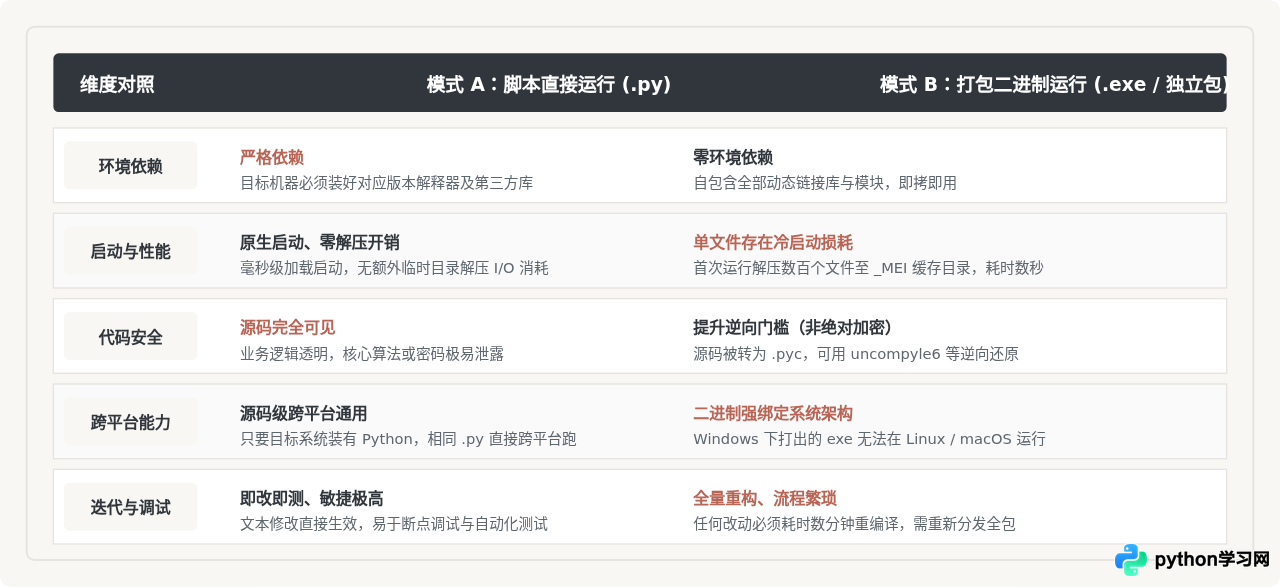Select the '零环境依赖' heading
The image size is (1280, 587).
(733, 157)
